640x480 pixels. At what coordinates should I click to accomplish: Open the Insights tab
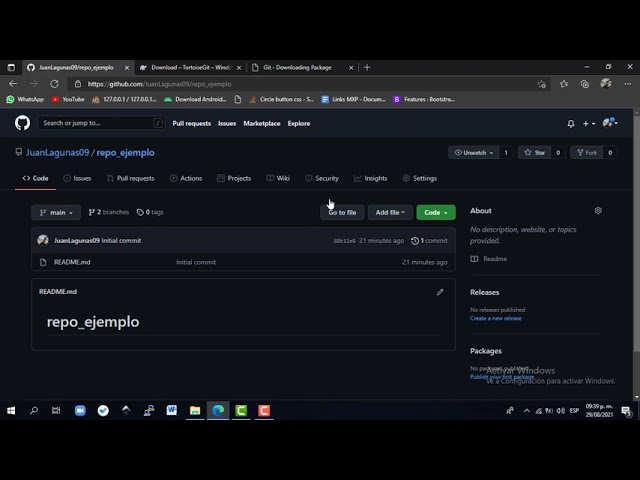coord(371,178)
